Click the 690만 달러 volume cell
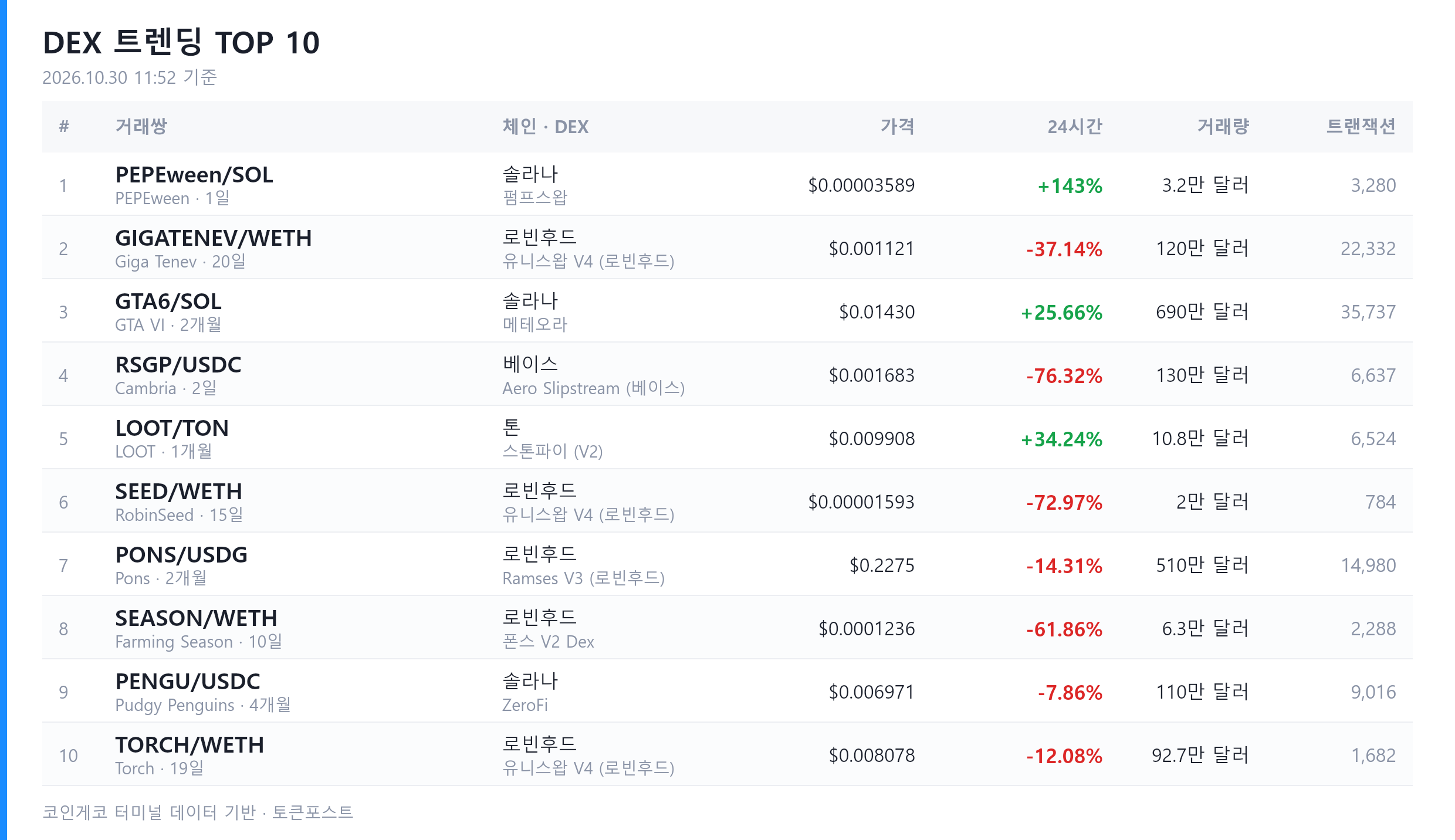1455x840 pixels. (x=1202, y=312)
